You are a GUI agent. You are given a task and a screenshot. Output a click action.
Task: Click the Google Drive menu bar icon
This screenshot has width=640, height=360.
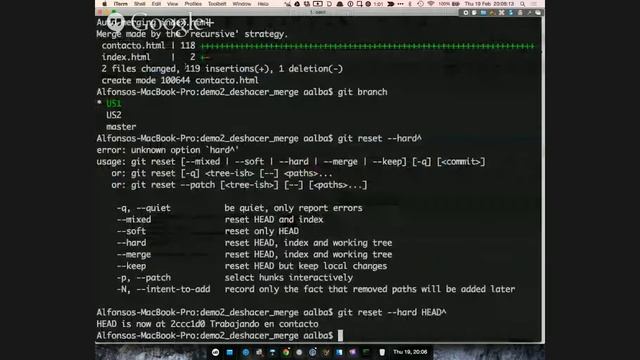pos(298,4)
